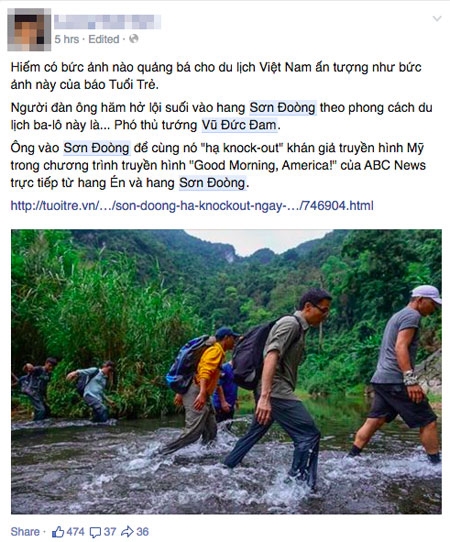Show edit history via 'Edited'
Viewport: 450px width, 542px height.
(104, 39)
